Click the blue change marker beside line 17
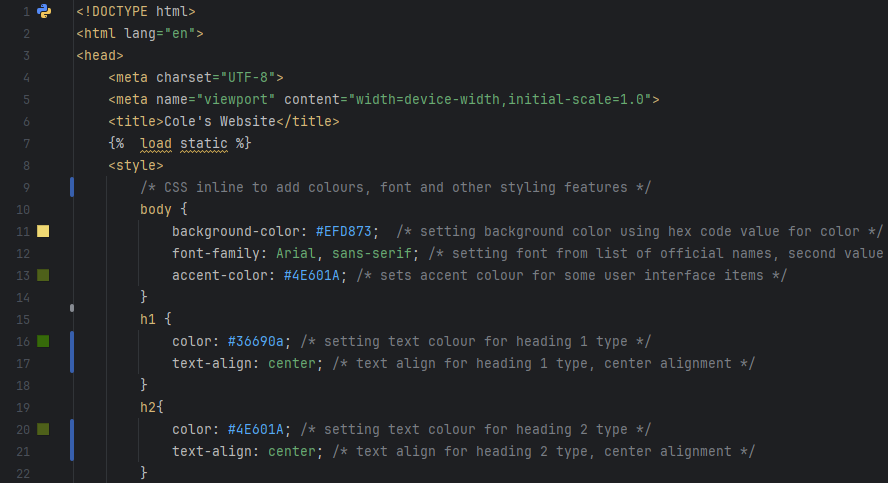 coord(72,363)
